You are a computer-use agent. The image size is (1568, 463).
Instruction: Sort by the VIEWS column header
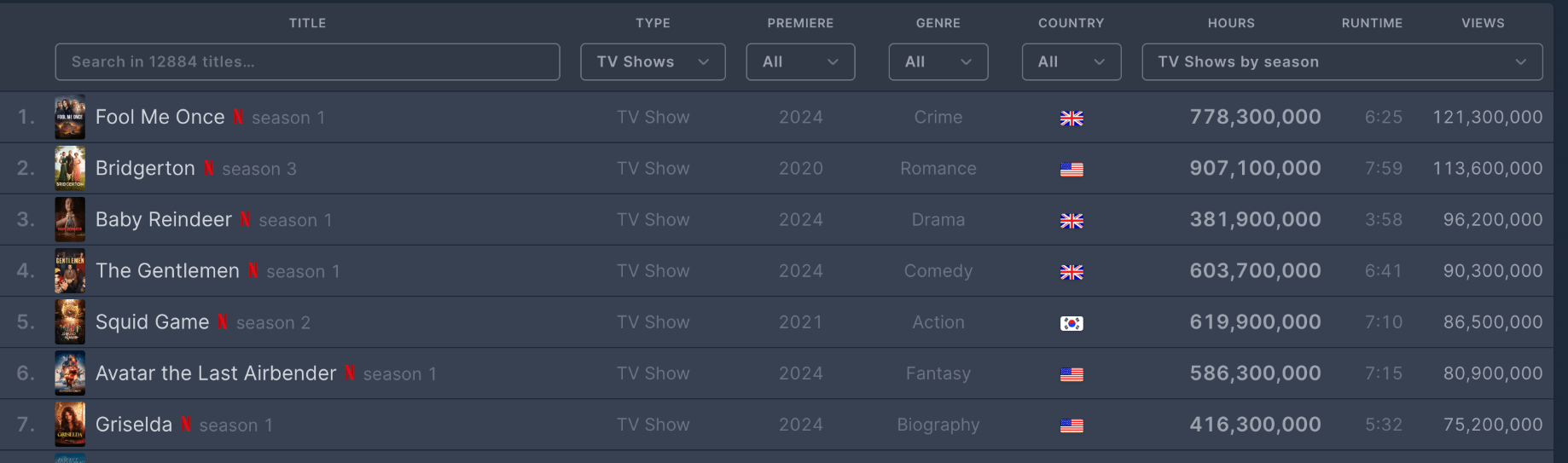tap(1483, 23)
